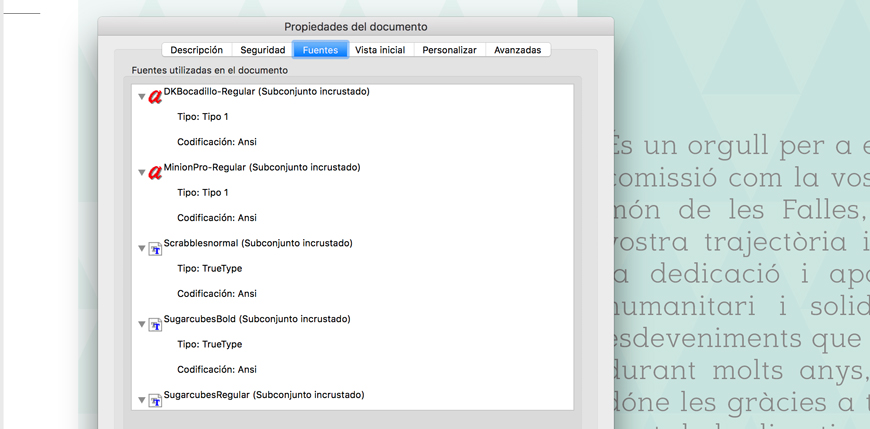Switch to the Descripción tab

[196, 50]
